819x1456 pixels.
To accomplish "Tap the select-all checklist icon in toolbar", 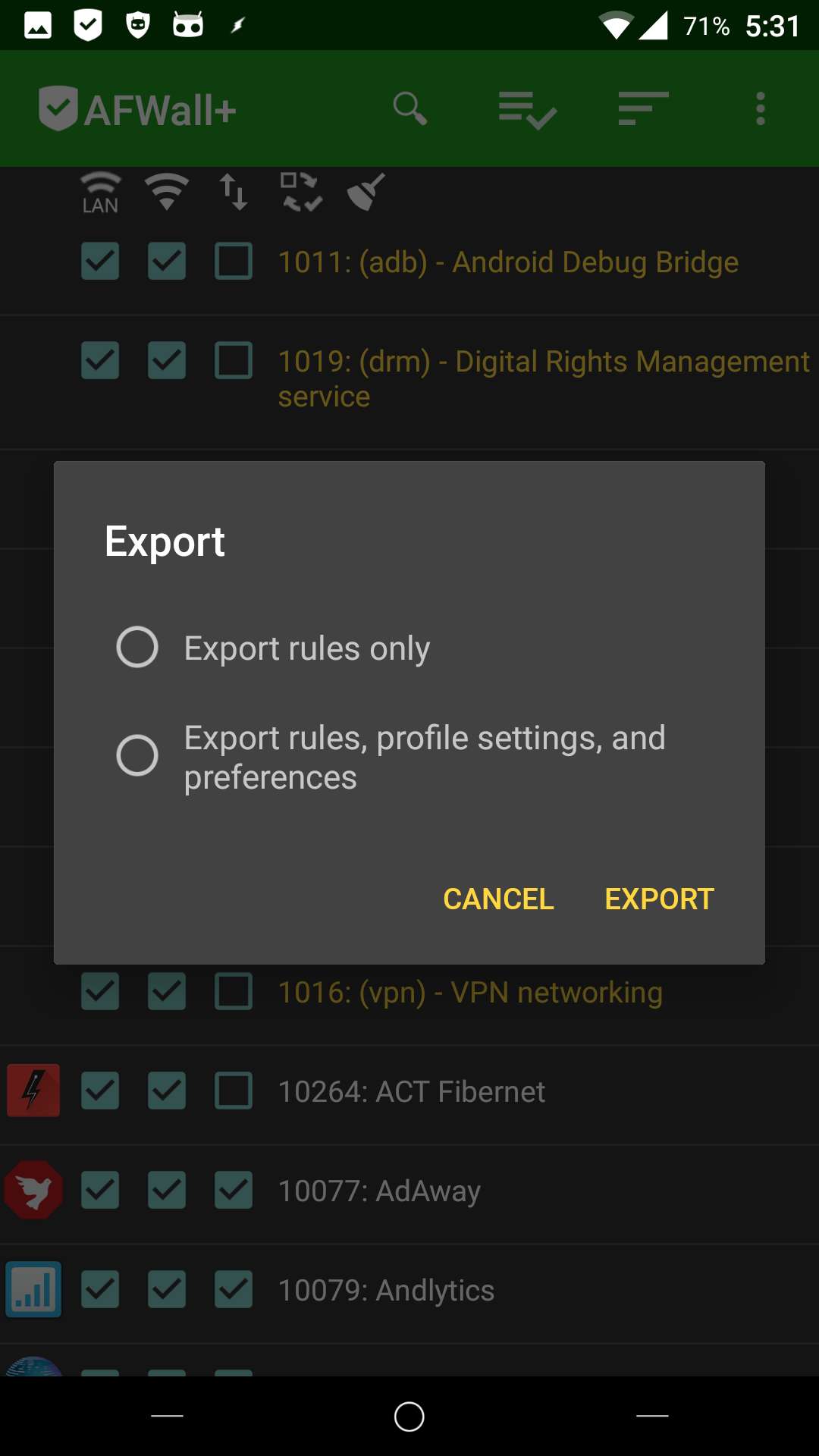I will point(528,109).
